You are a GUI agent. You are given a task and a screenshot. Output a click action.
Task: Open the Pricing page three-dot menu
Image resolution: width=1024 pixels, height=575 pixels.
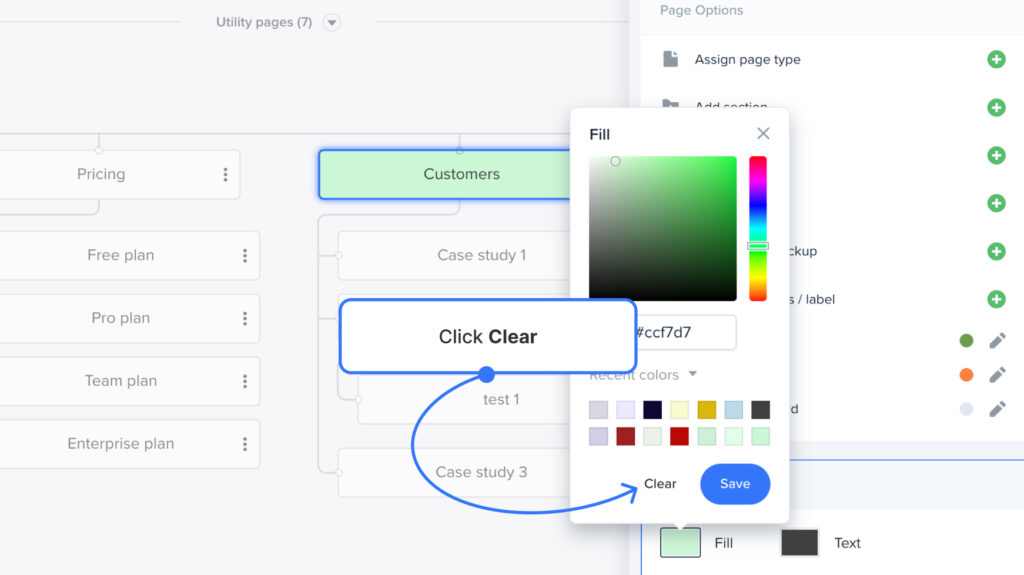click(225, 174)
